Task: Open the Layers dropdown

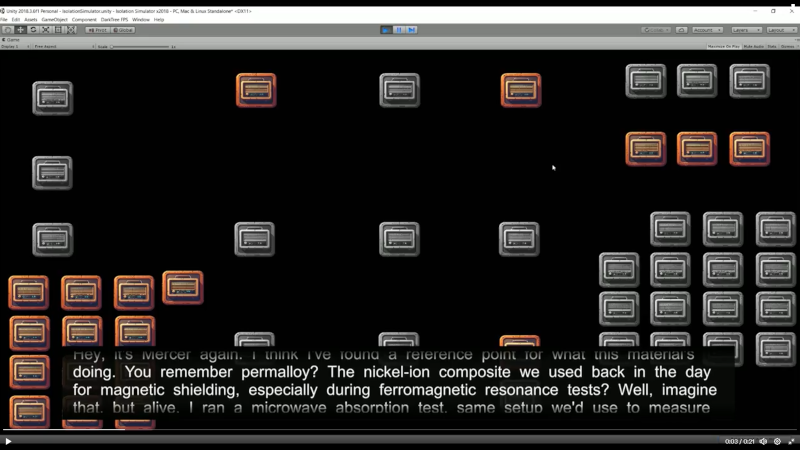Action: [746, 30]
